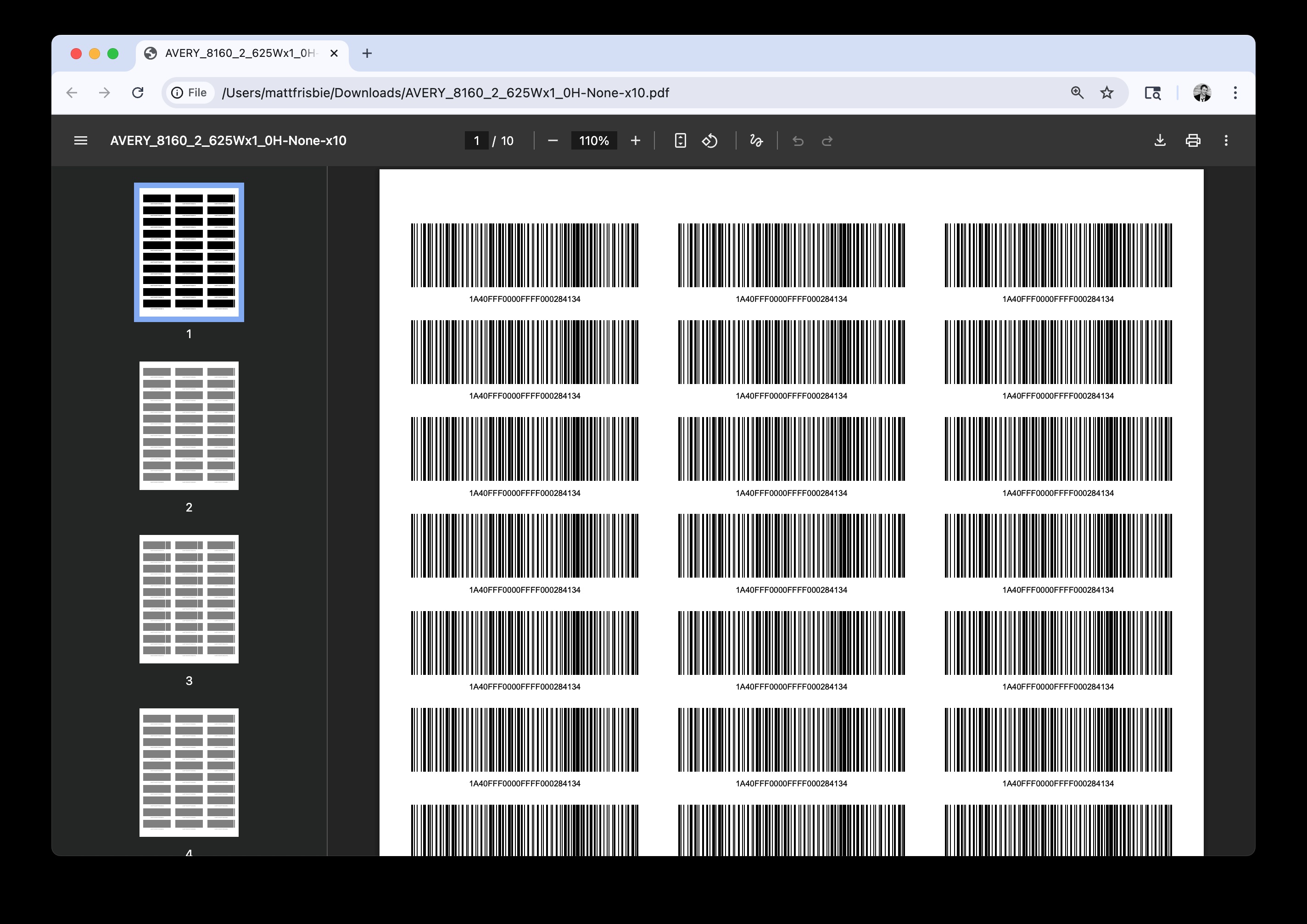
Task: Print the PDF document
Action: 1193,140
